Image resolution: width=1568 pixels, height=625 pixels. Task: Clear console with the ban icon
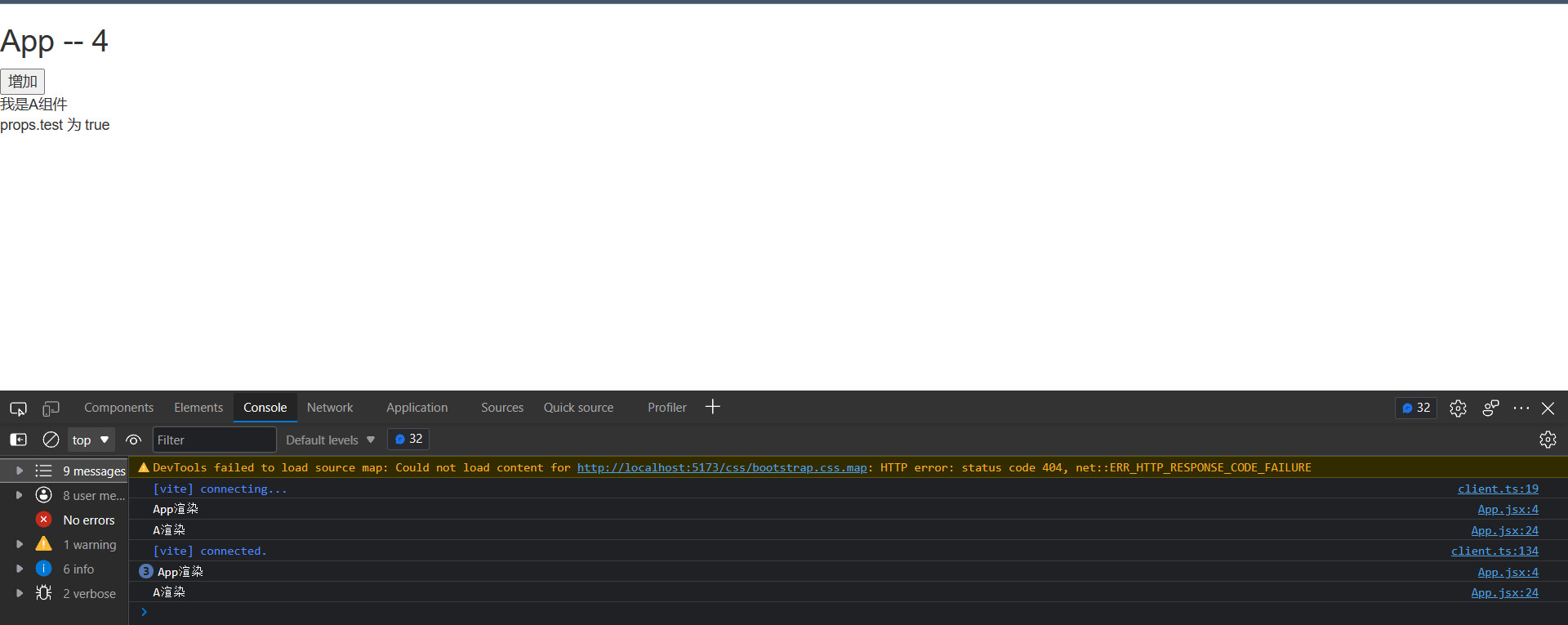[51, 440]
